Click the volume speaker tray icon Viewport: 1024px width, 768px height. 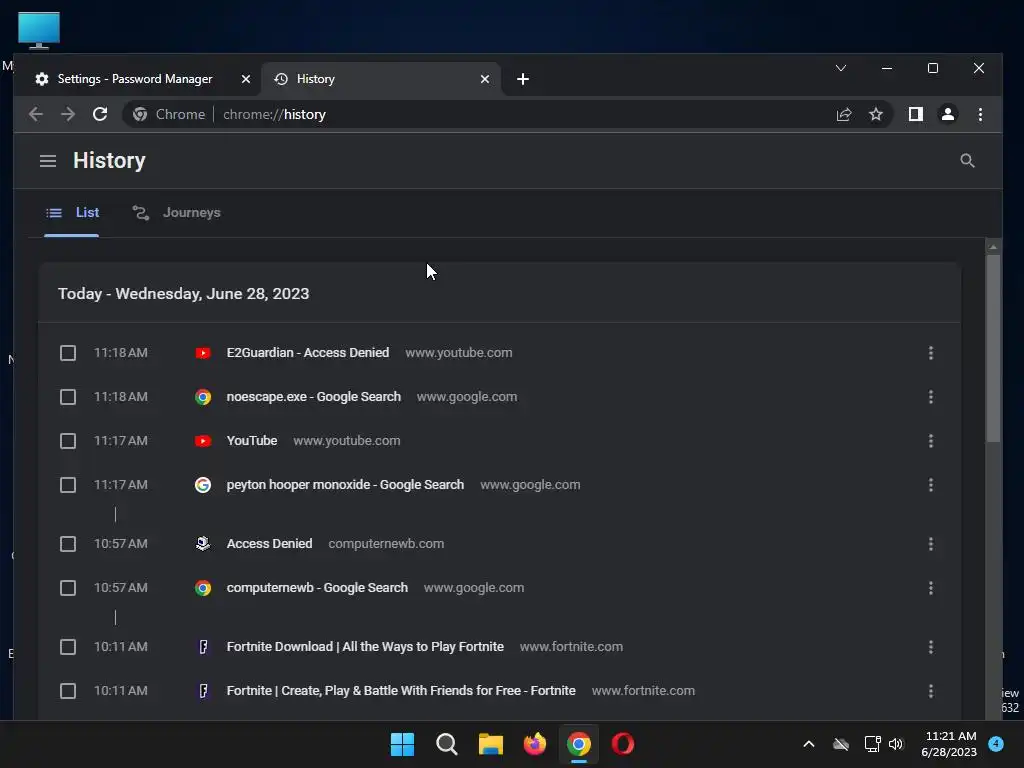pos(896,744)
